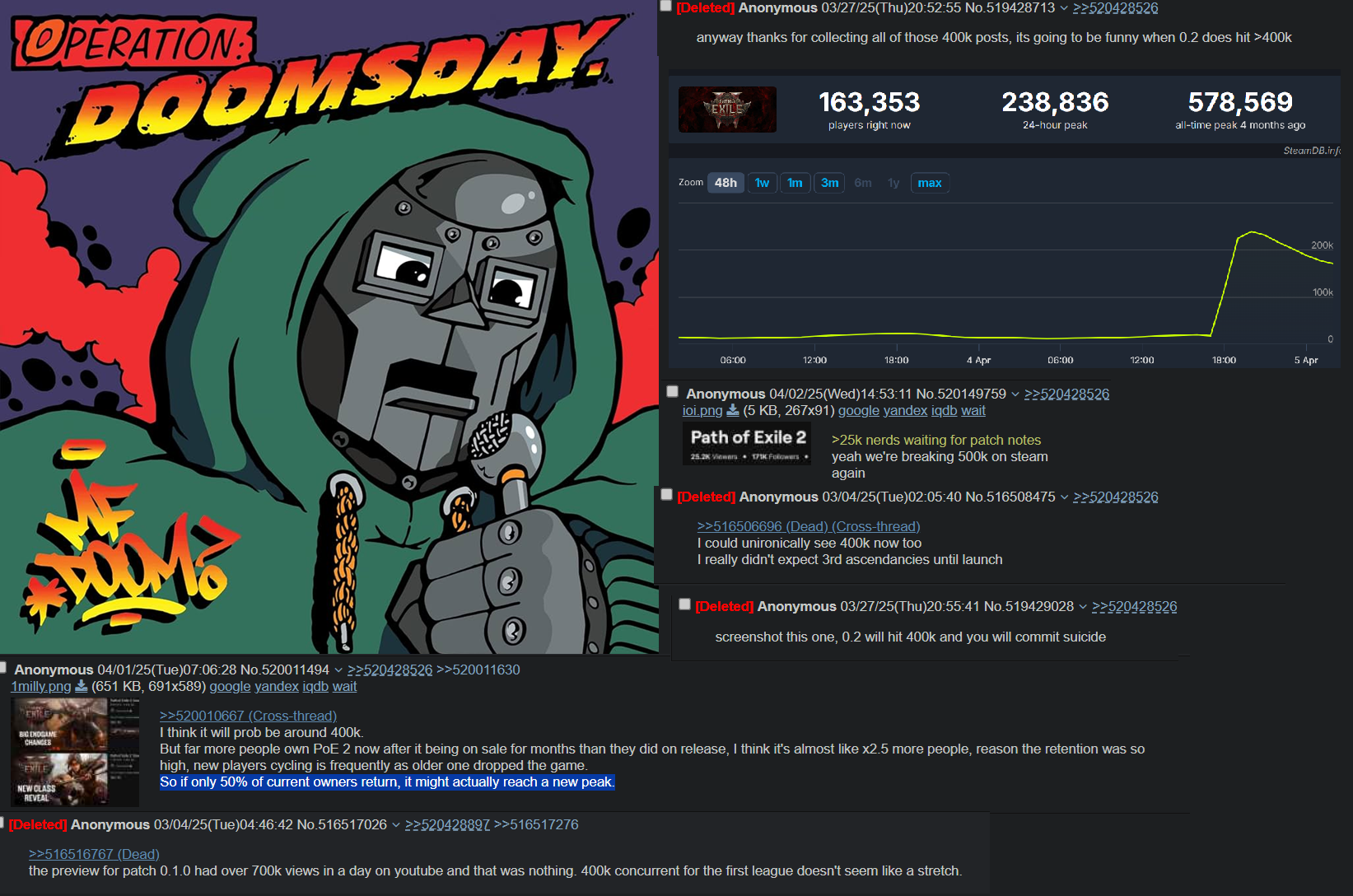The width and height of the screenshot is (1353, 896).
Task: Tick checkbox for post No.519428713
Action: 665,6
